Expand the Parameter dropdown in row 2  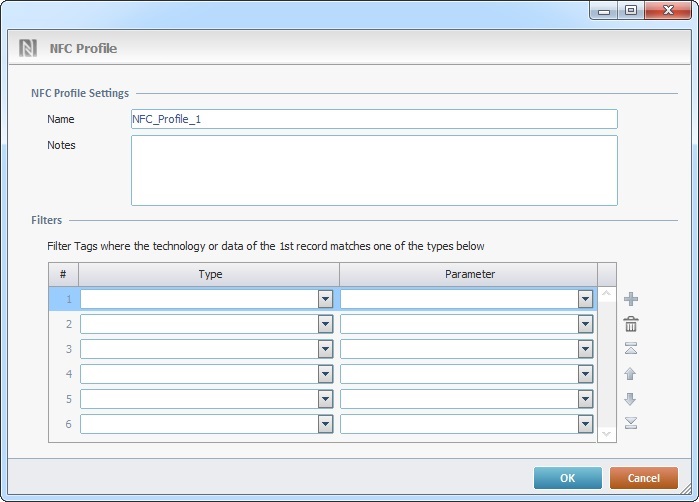[585, 324]
